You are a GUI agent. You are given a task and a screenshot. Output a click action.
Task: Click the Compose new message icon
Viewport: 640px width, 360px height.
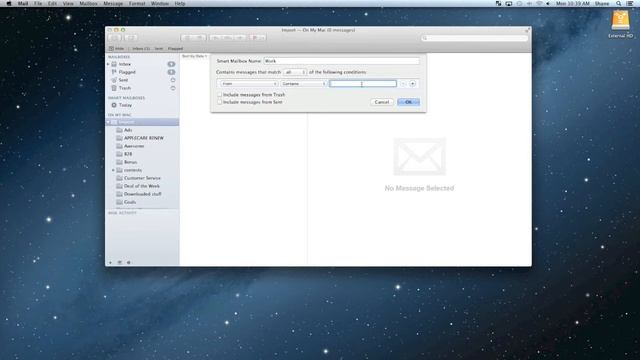point(131,38)
